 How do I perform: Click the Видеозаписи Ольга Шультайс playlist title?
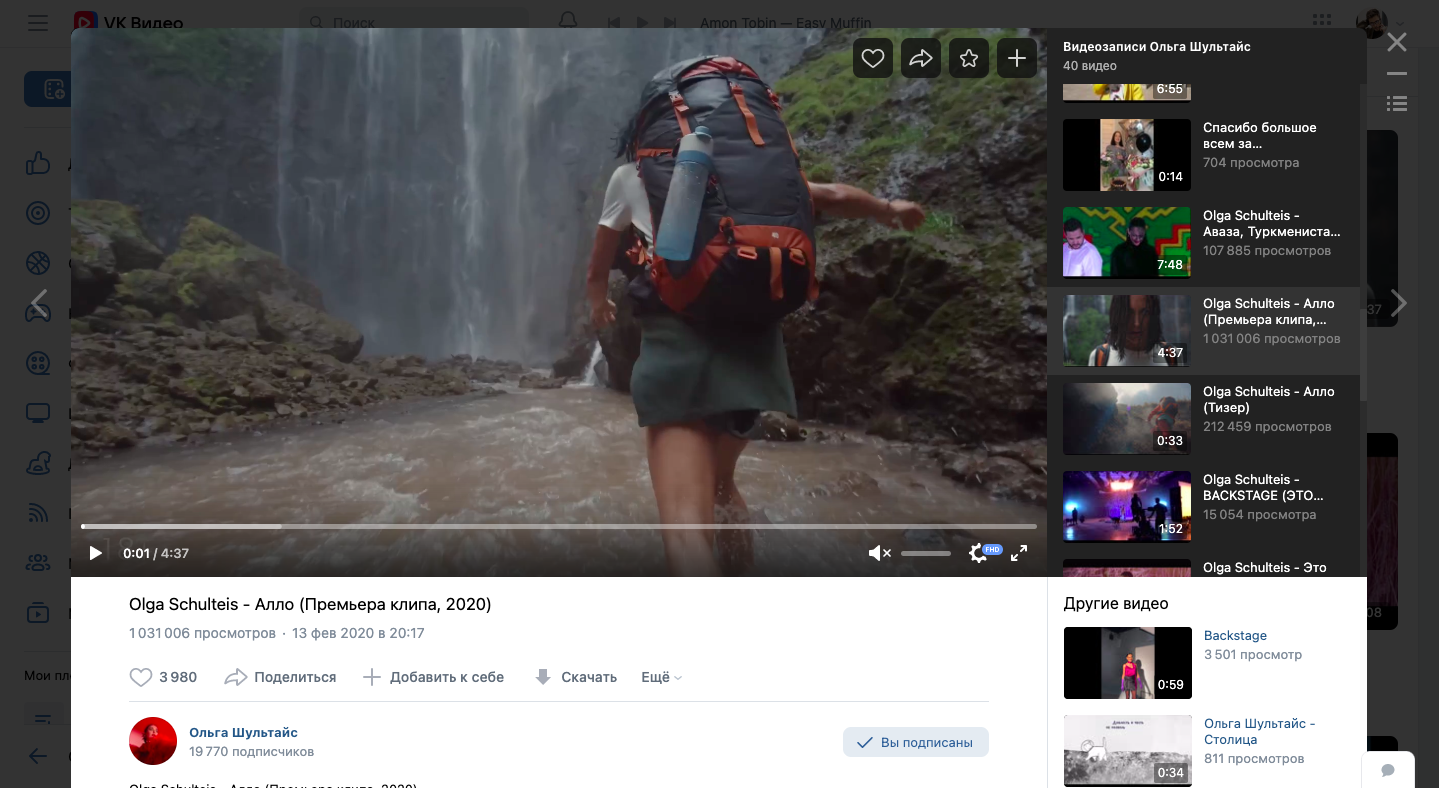coord(1156,46)
